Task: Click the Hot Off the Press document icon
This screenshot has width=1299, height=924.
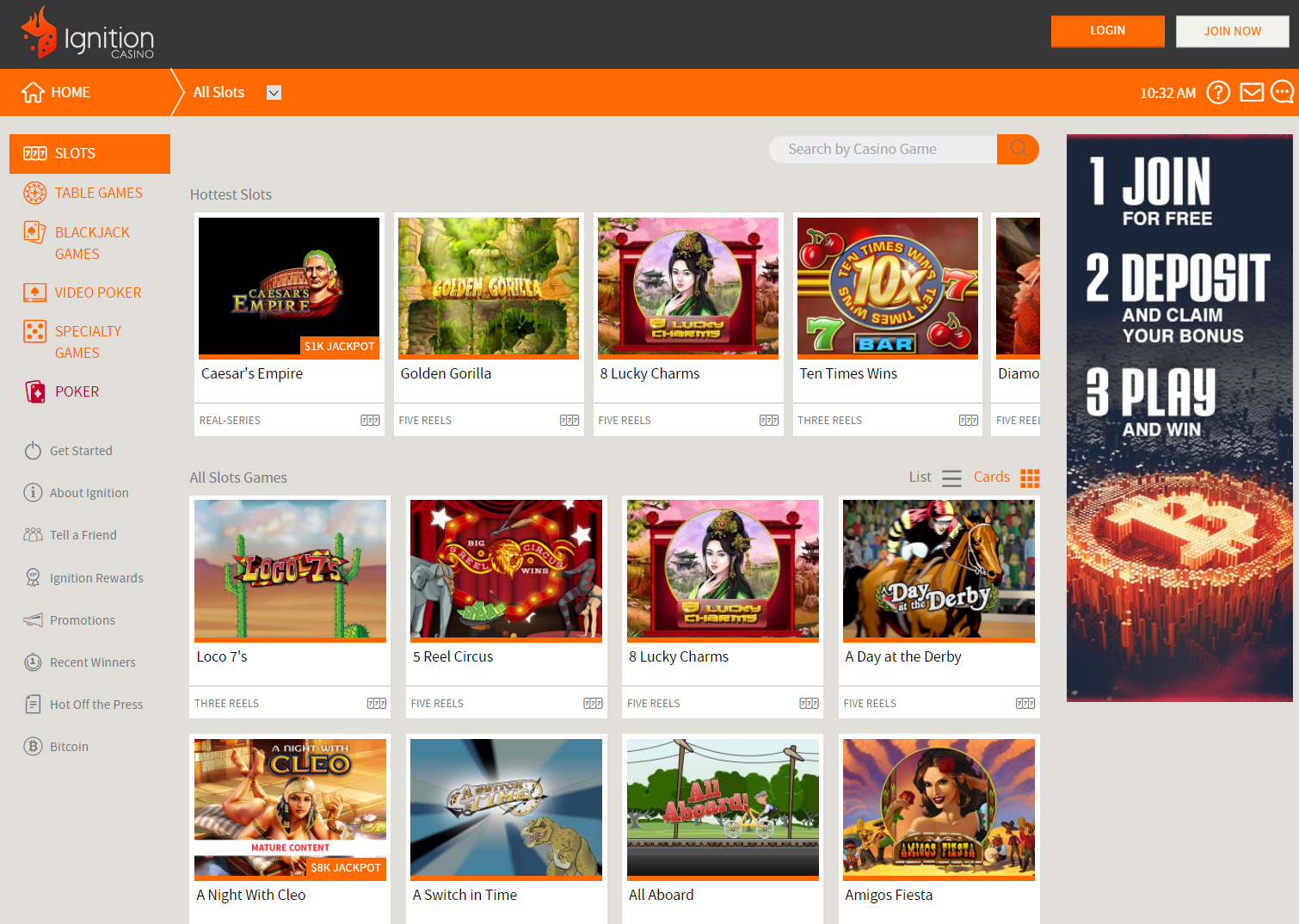Action: point(33,704)
